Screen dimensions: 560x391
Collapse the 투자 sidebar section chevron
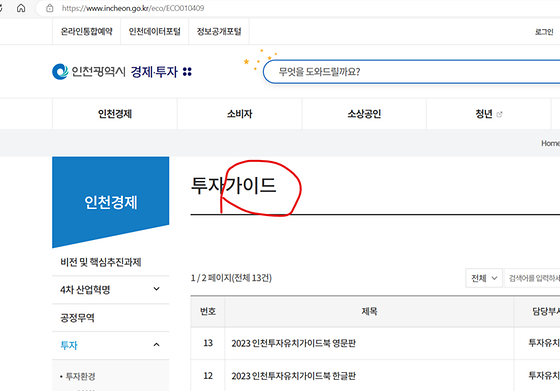click(x=156, y=345)
